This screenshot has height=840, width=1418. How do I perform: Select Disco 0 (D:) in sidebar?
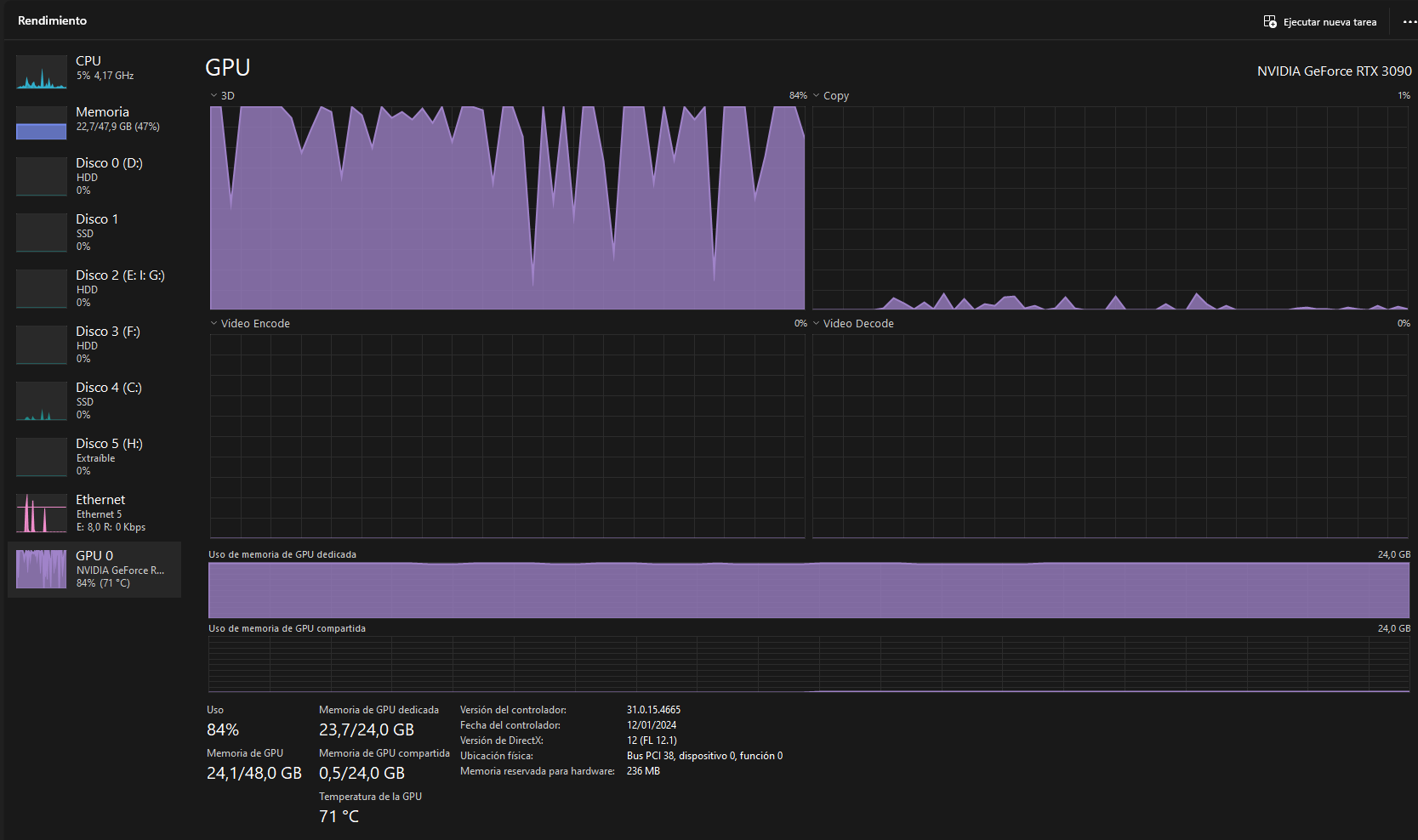(109, 163)
